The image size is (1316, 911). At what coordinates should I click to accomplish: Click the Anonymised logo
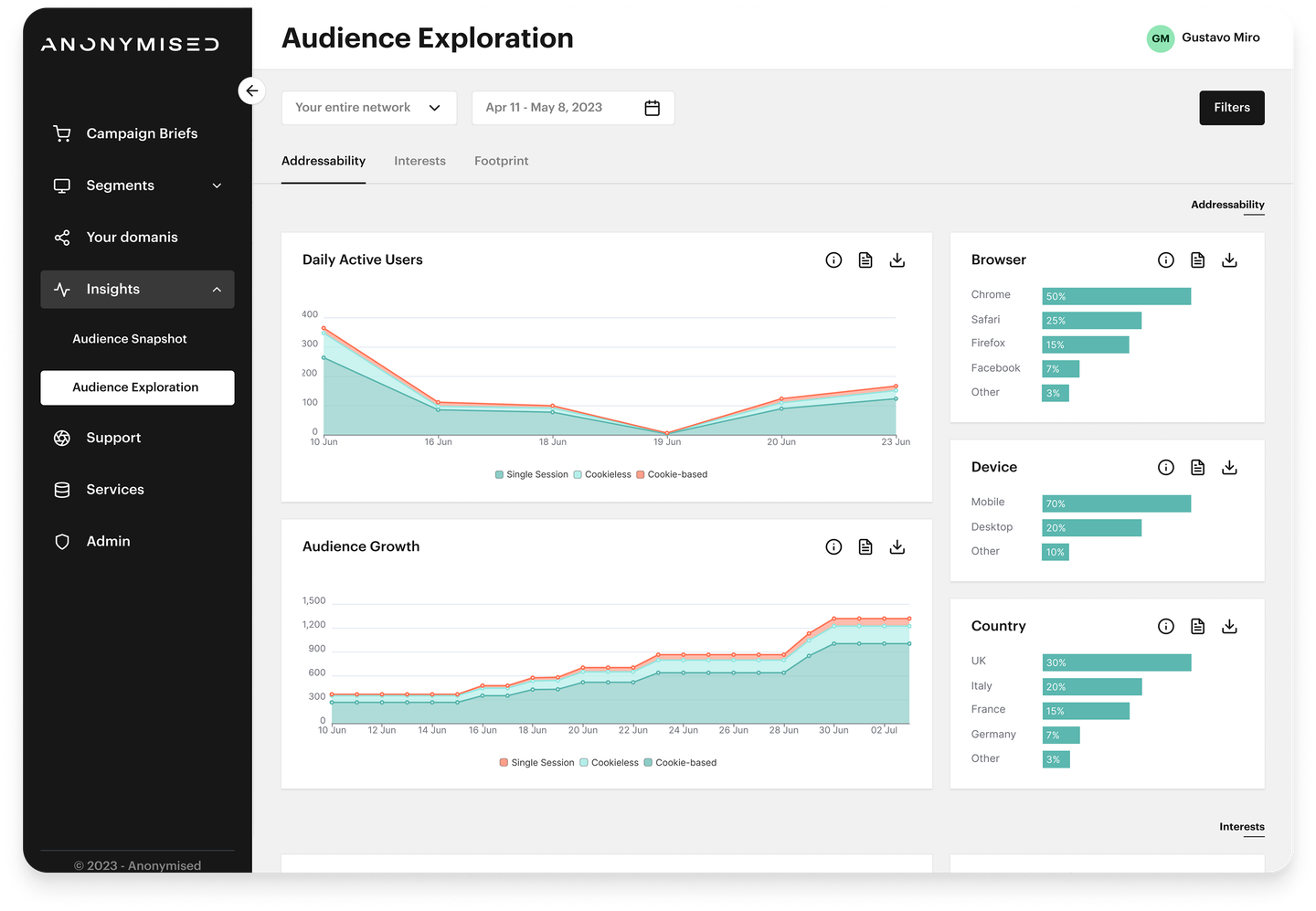(x=130, y=45)
